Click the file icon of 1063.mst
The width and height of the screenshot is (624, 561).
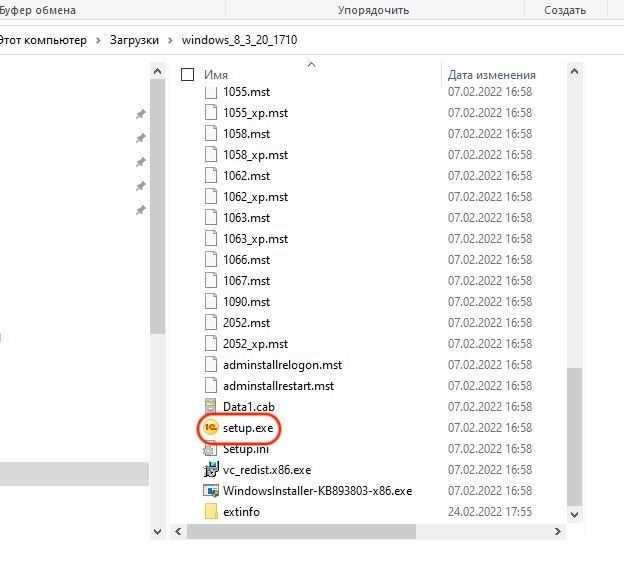coord(211,218)
